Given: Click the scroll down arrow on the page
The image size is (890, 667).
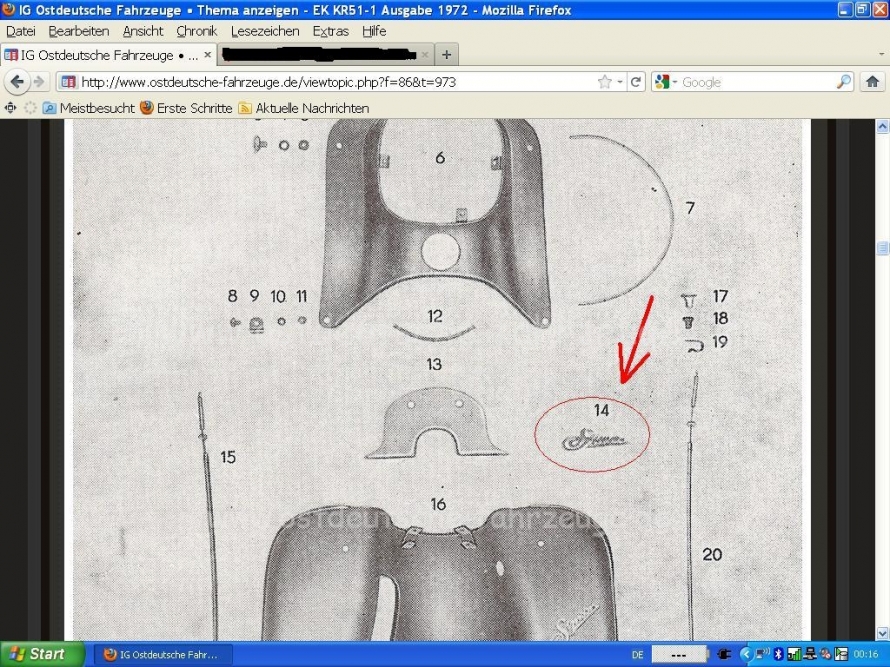Looking at the screenshot, I should 882,633.
